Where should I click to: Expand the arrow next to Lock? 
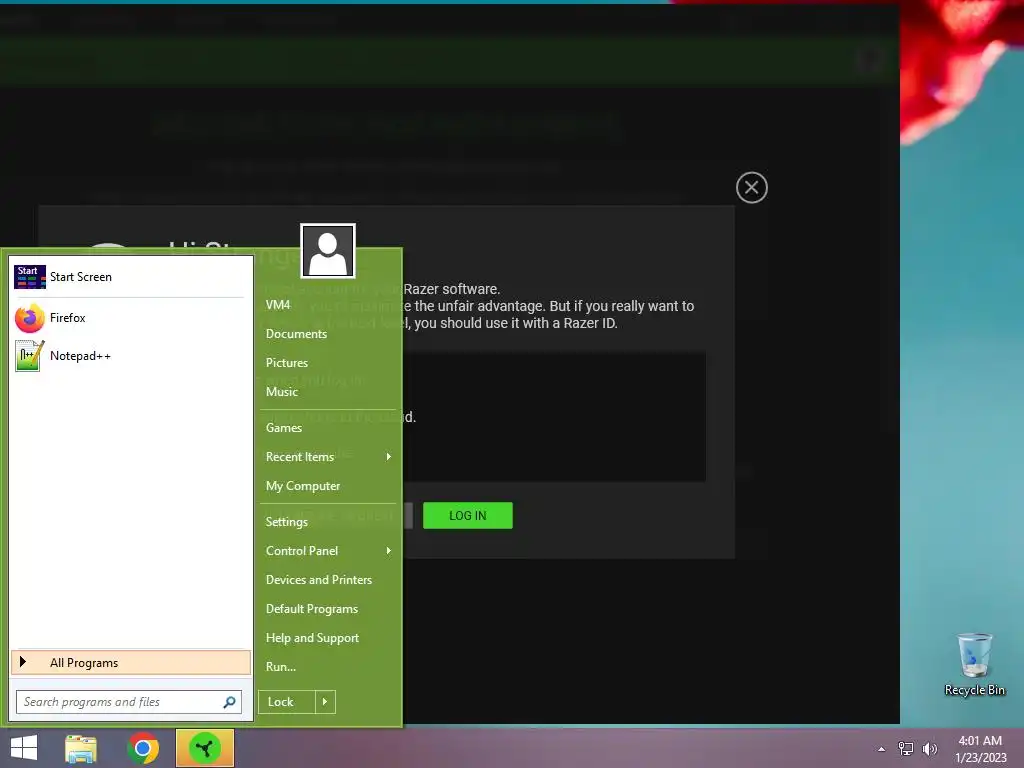pos(325,702)
